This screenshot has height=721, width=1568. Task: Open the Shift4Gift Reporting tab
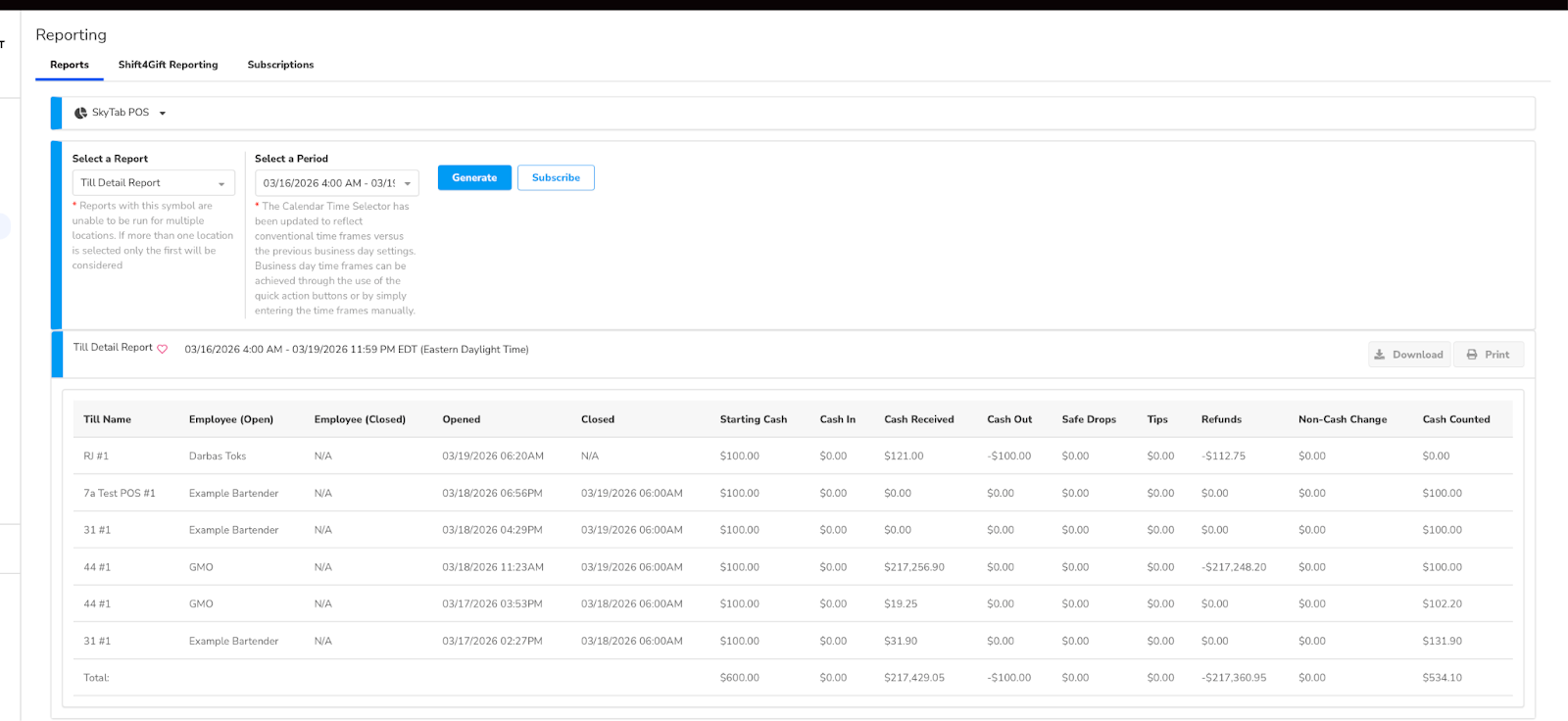click(x=168, y=65)
